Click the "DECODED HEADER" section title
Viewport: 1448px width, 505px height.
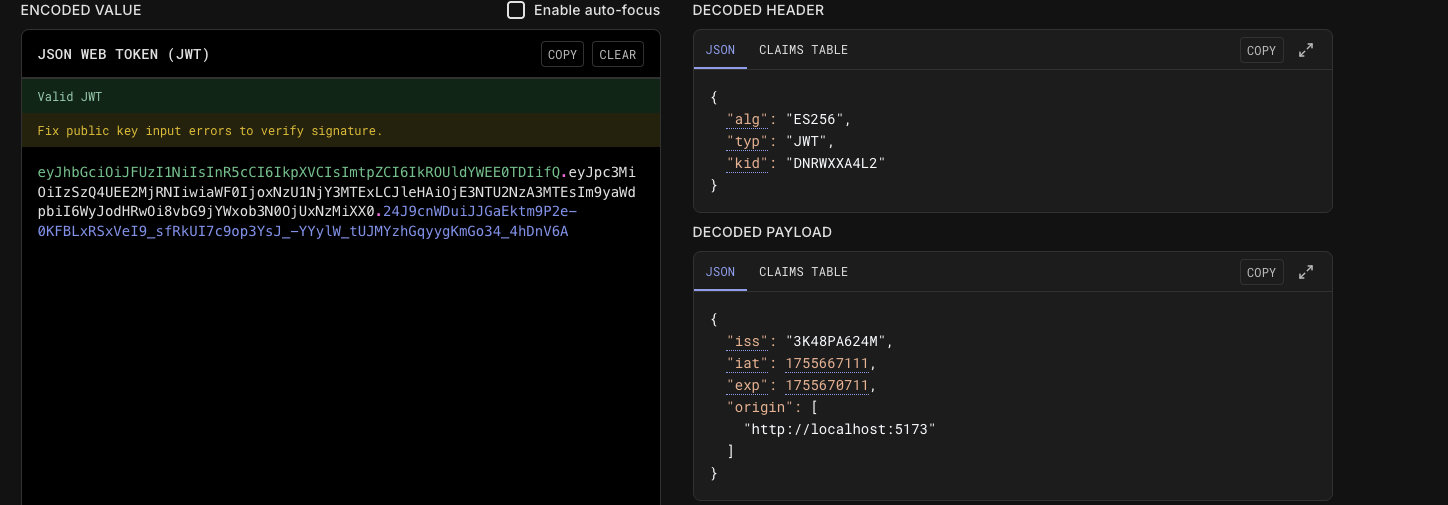point(758,10)
